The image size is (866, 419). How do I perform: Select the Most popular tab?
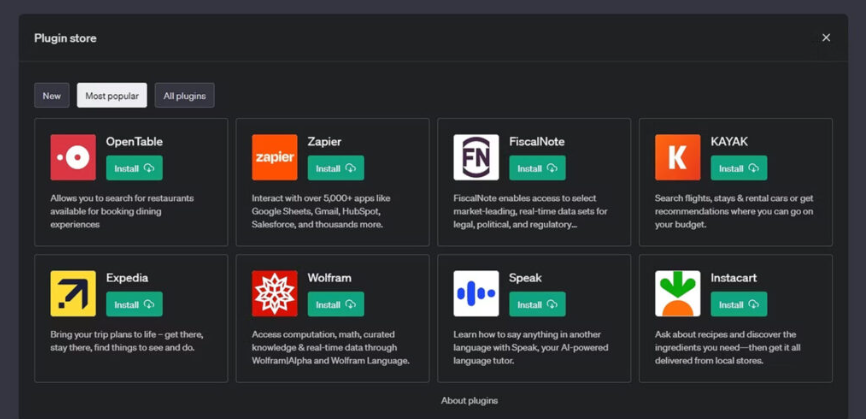112,96
